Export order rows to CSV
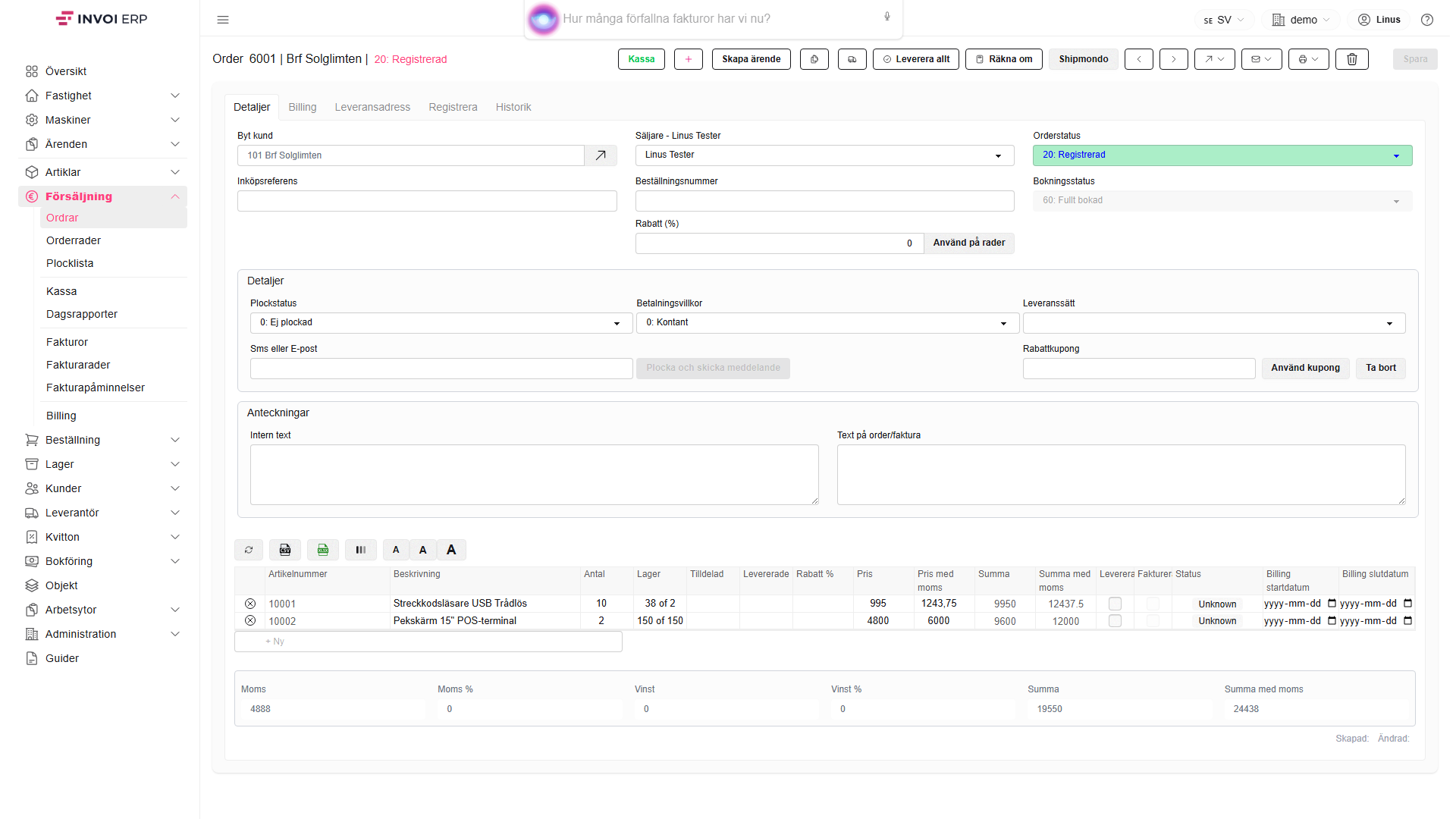Viewport: 1456px width, 819px height. click(x=285, y=550)
